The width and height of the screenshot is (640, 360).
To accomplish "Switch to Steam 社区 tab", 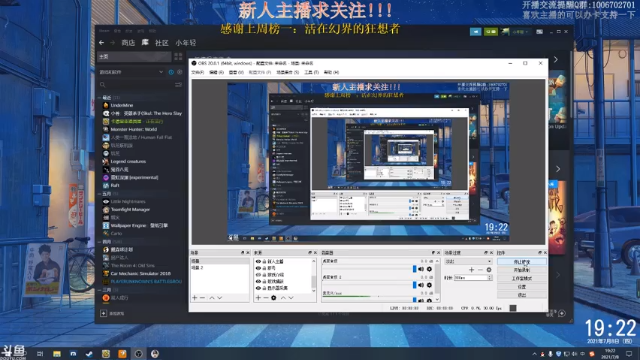I will click(x=162, y=43).
